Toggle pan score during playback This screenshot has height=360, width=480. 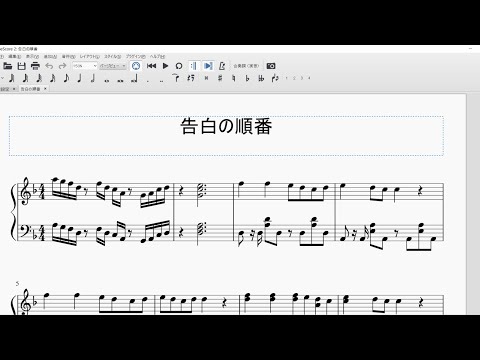coord(208,66)
